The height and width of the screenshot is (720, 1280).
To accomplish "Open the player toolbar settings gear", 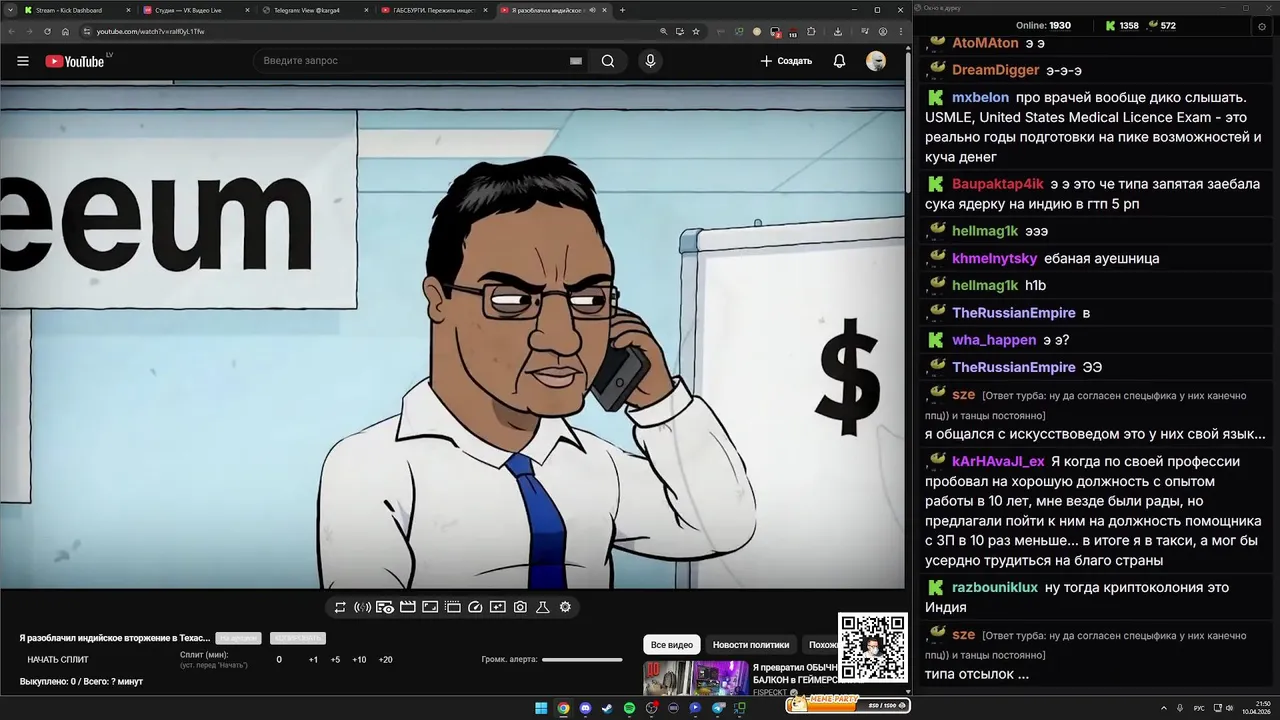I will point(565,607).
